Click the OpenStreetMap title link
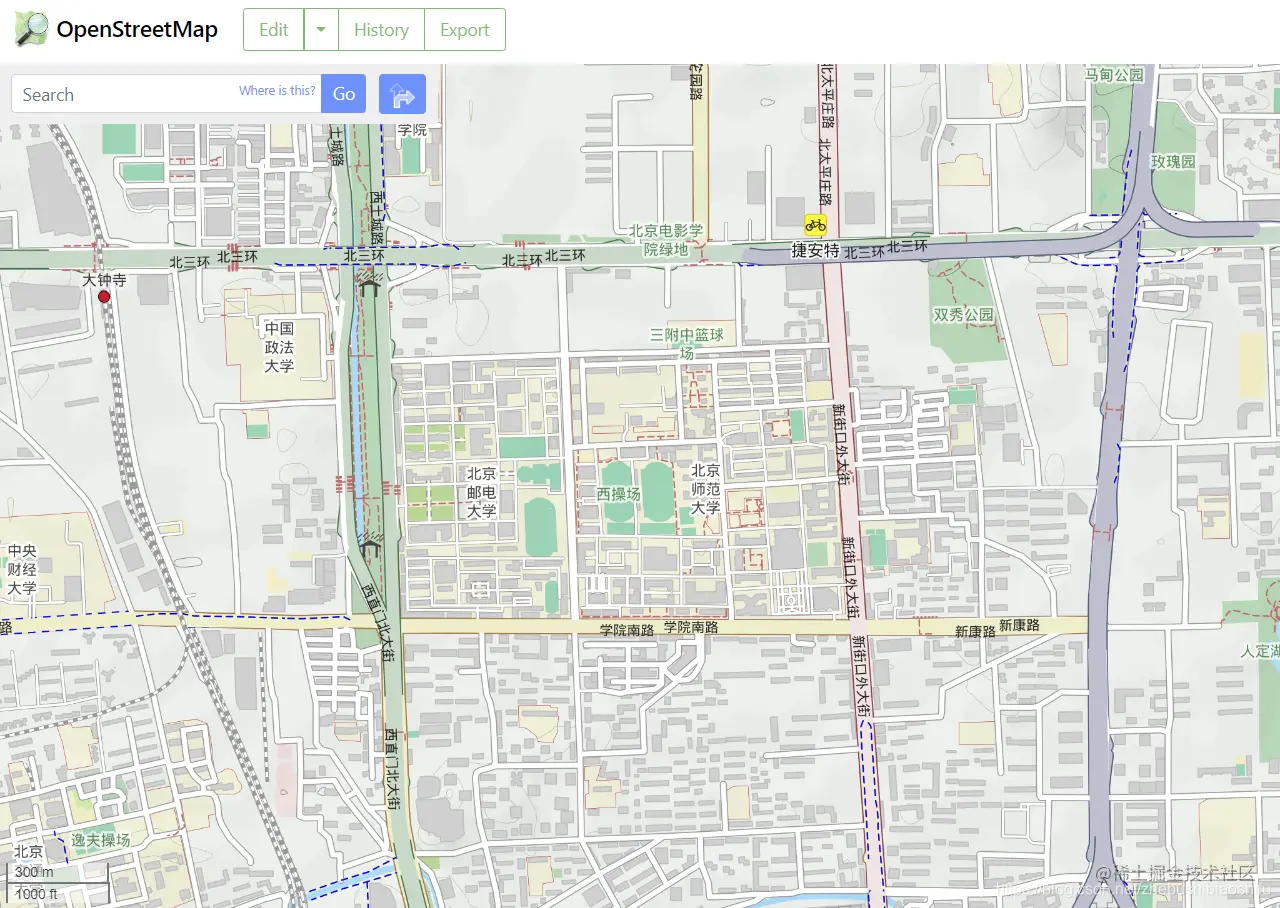 tap(137, 29)
